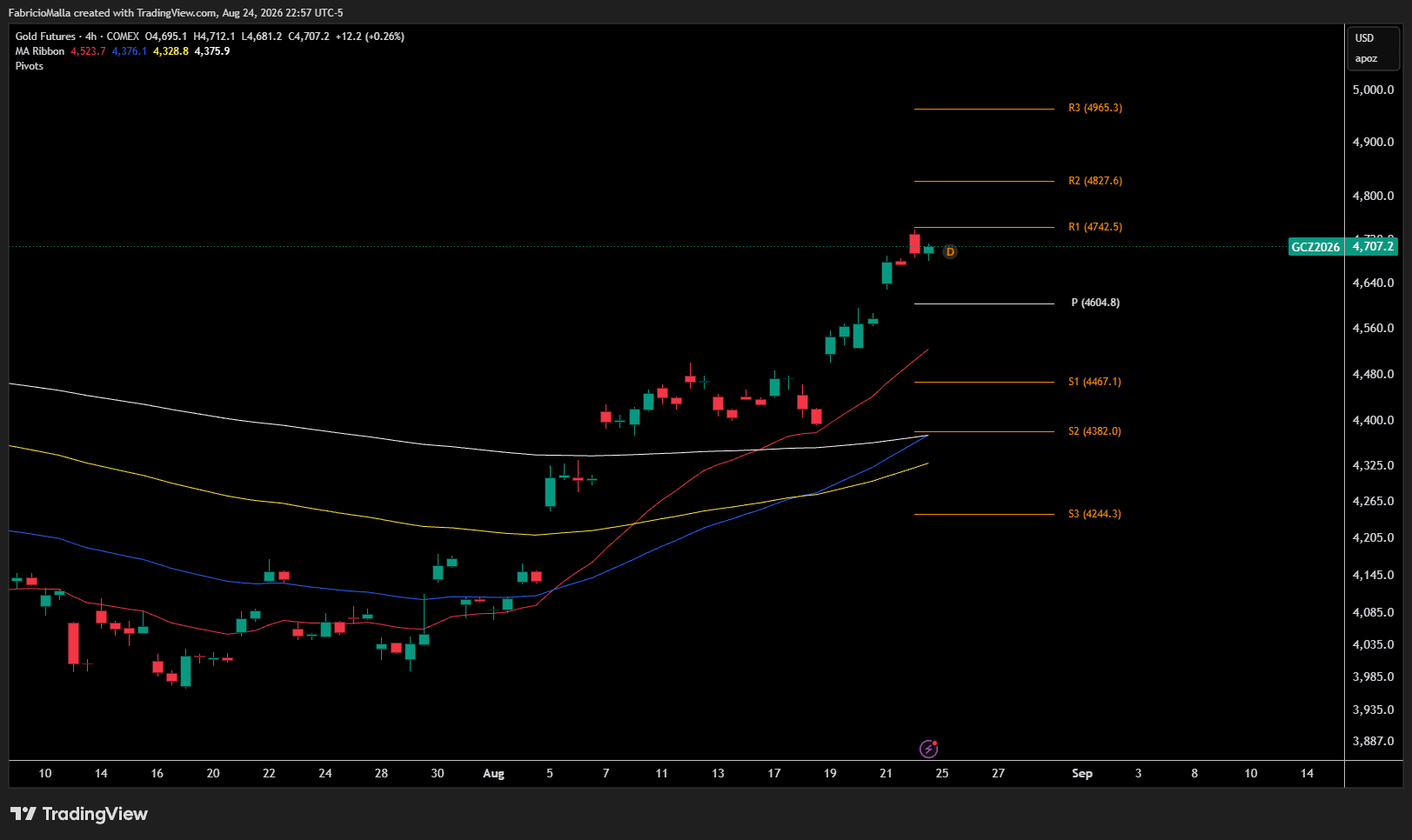Click the 4,145.0 price axis label
This screenshot has height=840, width=1412.
[x=1373, y=575]
